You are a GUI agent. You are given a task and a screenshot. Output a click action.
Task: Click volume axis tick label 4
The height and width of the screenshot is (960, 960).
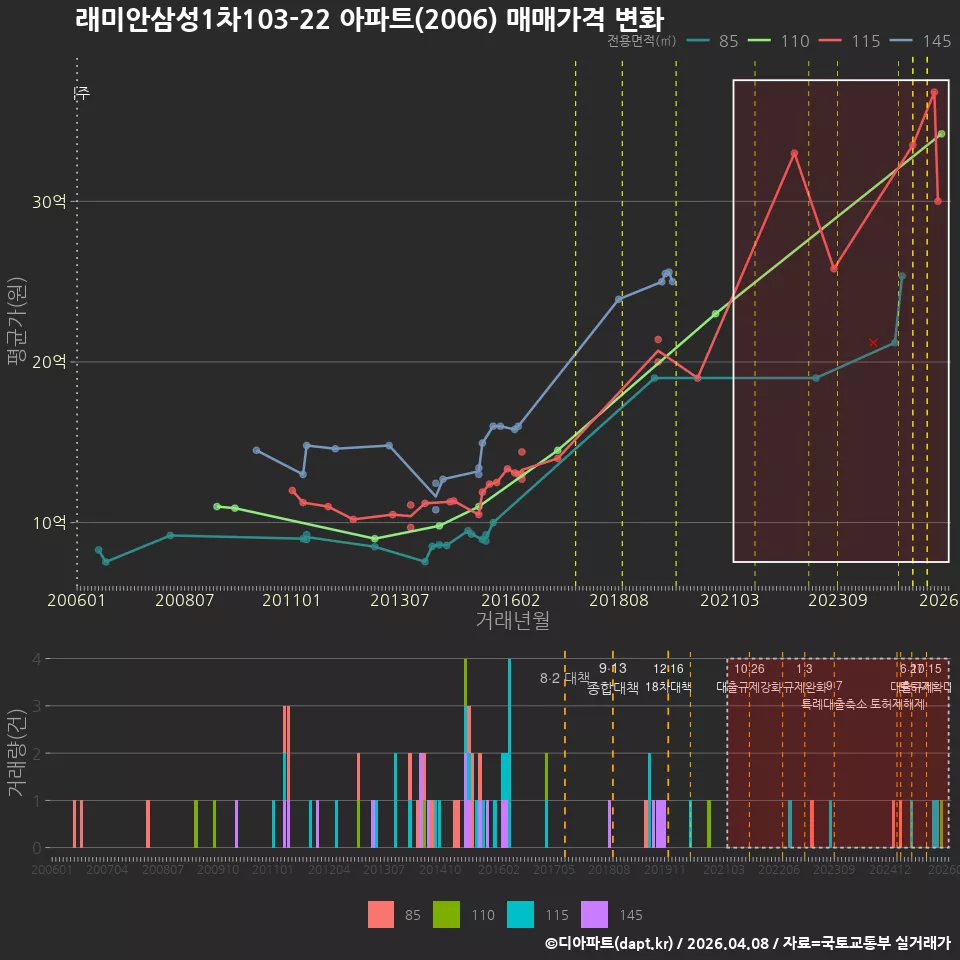click(x=37, y=659)
